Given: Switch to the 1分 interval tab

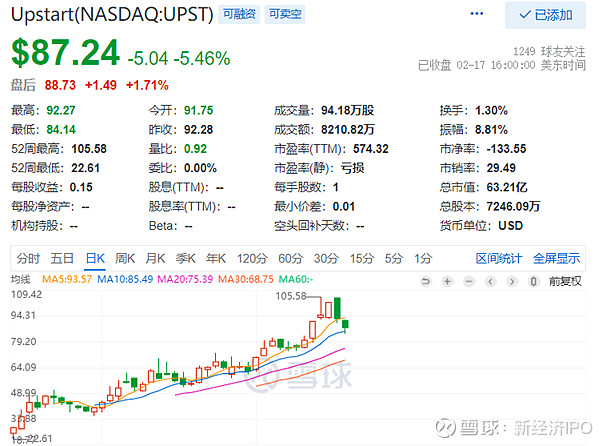Looking at the screenshot, I should (423, 258).
